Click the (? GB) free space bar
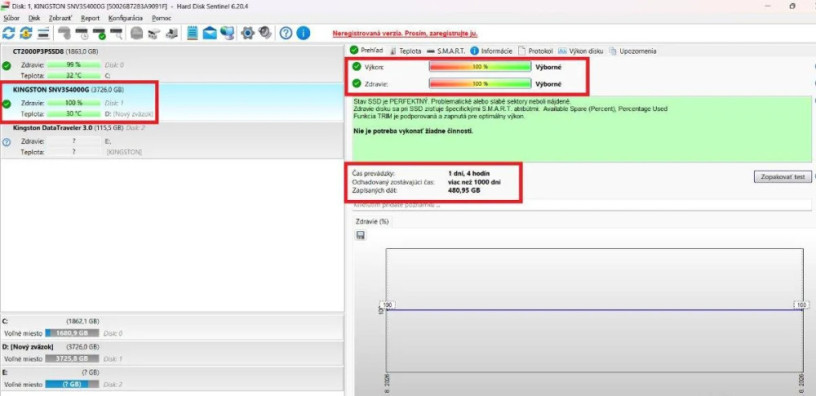The image size is (816, 396). [72, 385]
